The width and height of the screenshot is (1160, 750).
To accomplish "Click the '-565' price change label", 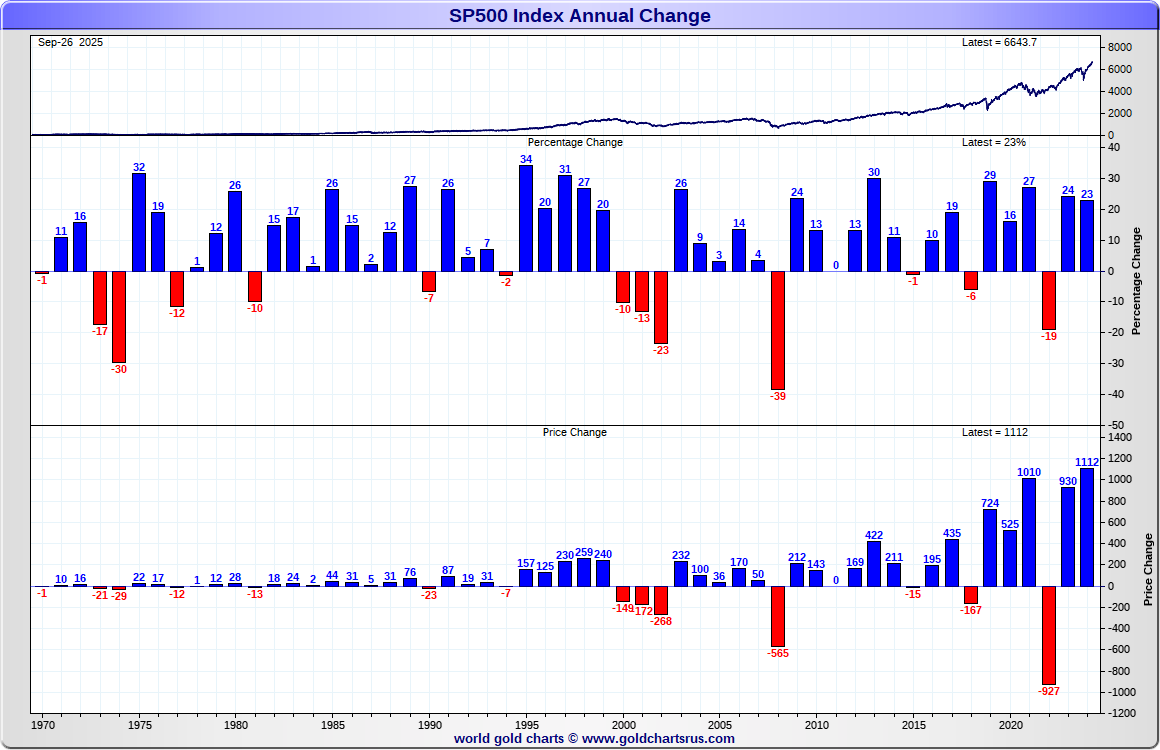I will coord(778,654).
